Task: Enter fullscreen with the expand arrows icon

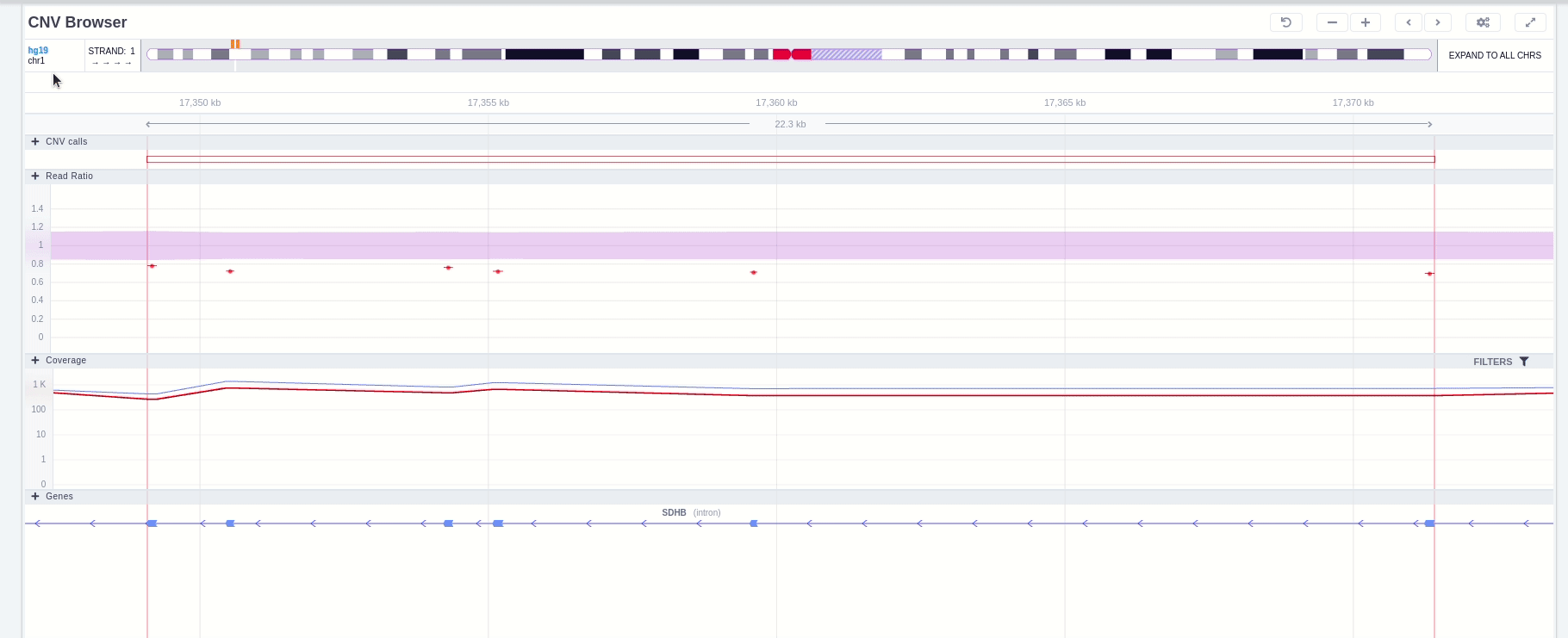Action: tap(1530, 22)
